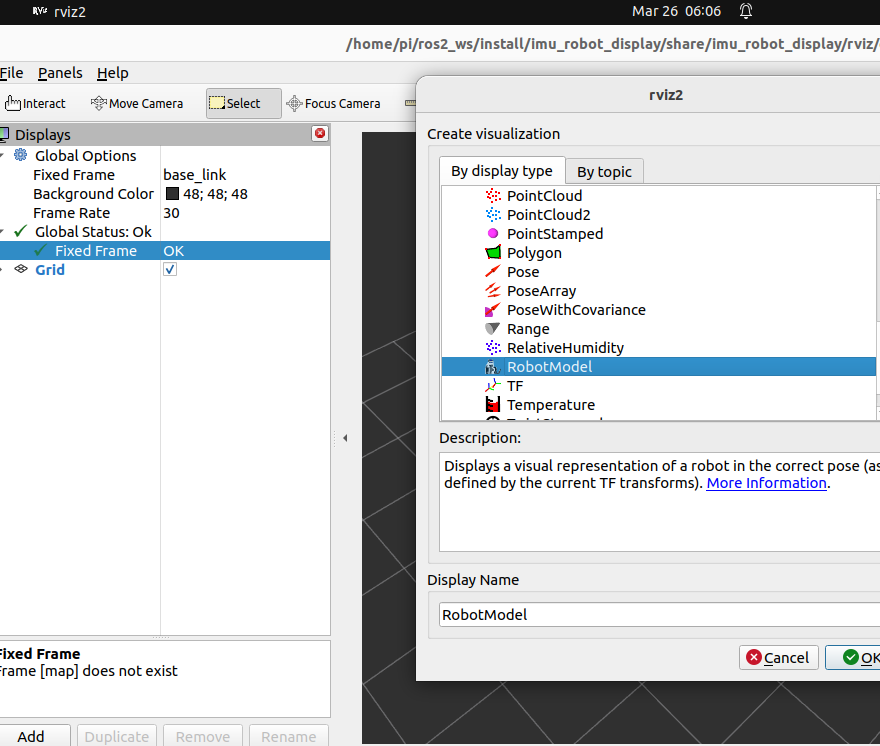Select the gray Range cone icon
Image resolution: width=880 pixels, height=746 pixels.
(x=493, y=328)
